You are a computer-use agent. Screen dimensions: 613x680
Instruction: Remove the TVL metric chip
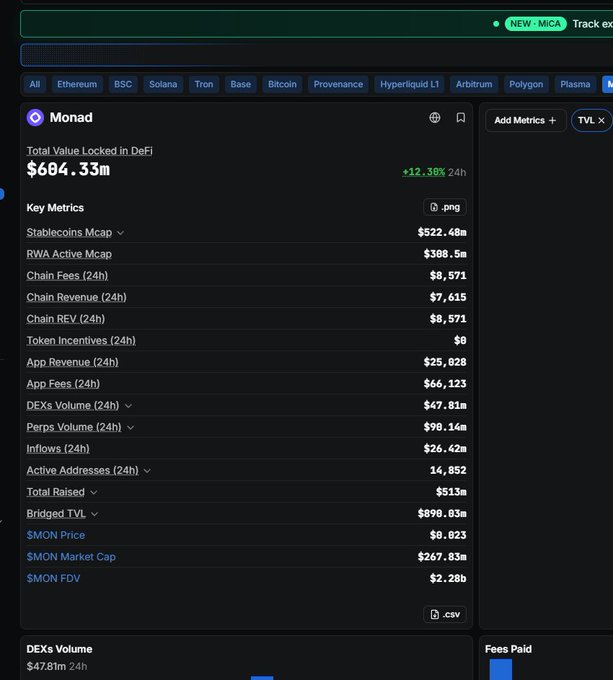[x=601, y=121]
